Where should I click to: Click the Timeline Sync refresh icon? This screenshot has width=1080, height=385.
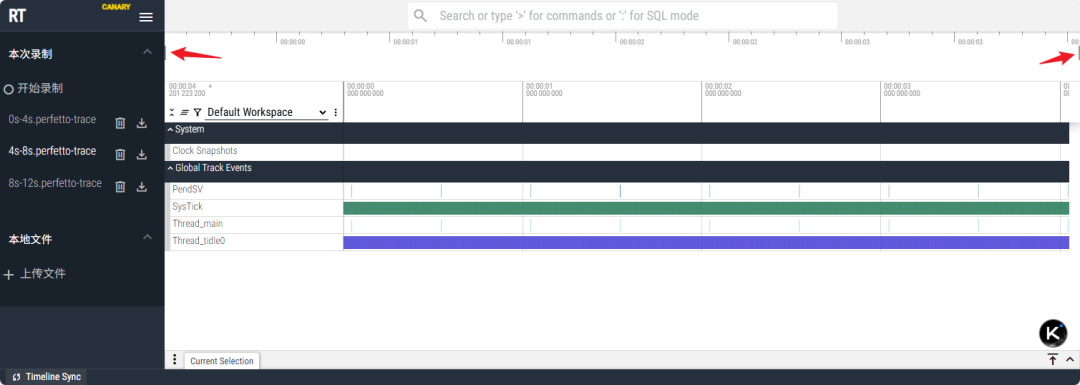[17, 377]
